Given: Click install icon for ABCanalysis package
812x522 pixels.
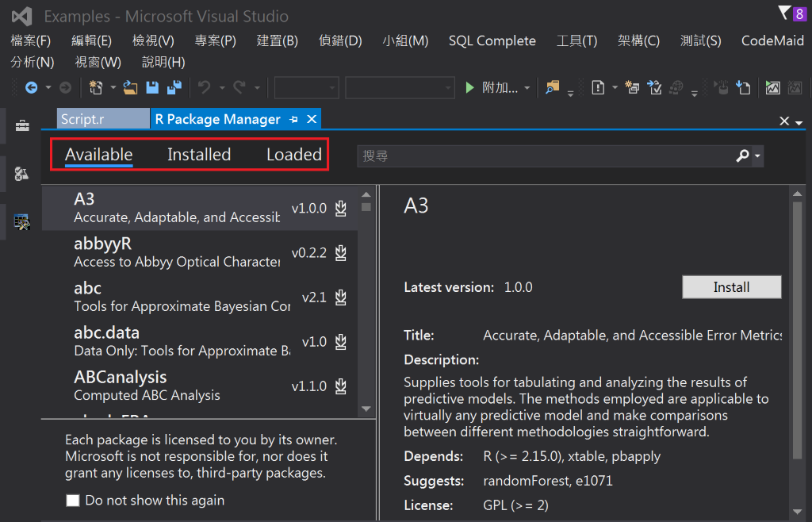Looking at the screenshot, I should (341, 386).
